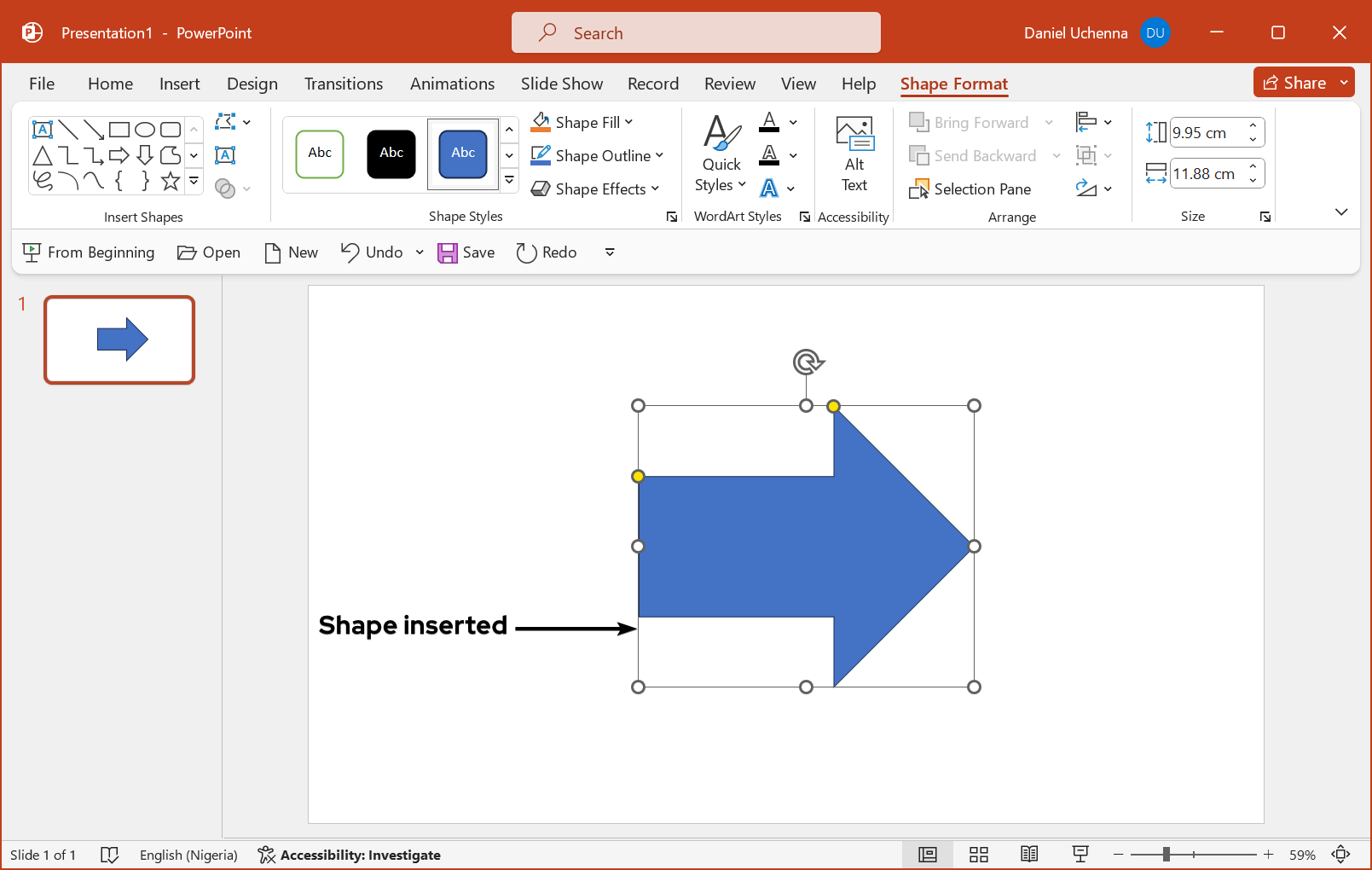Switch to the Animations tab
Screen dimensions: 1372x870
tap(452, 84)
